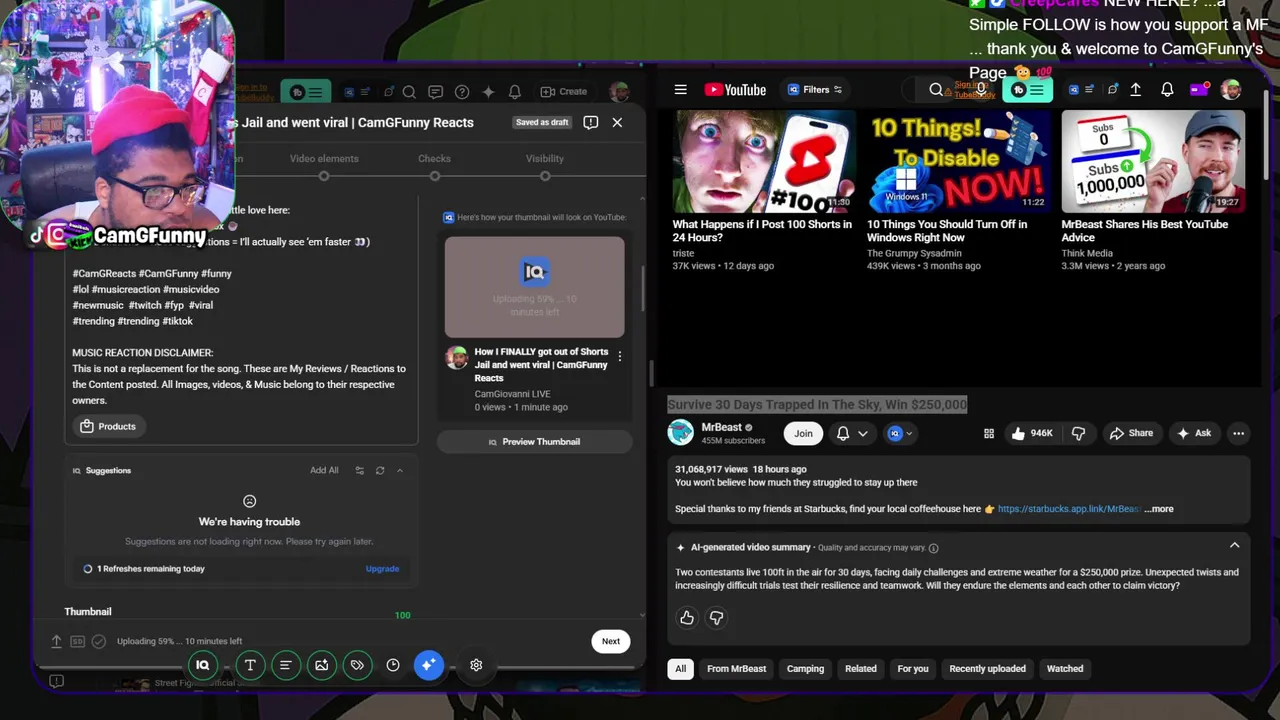Send feedback icon beside Saved as draft
This screenshot has height=720, width=1280.
(591, 122)
